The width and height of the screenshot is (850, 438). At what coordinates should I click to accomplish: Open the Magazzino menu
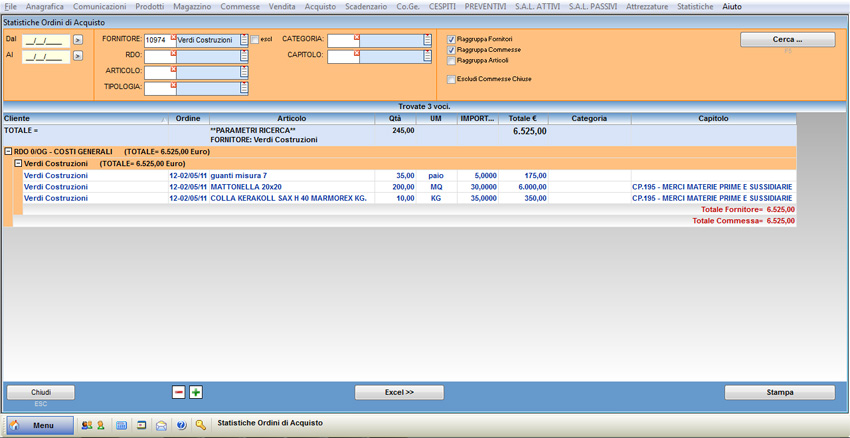pos(192,7)
